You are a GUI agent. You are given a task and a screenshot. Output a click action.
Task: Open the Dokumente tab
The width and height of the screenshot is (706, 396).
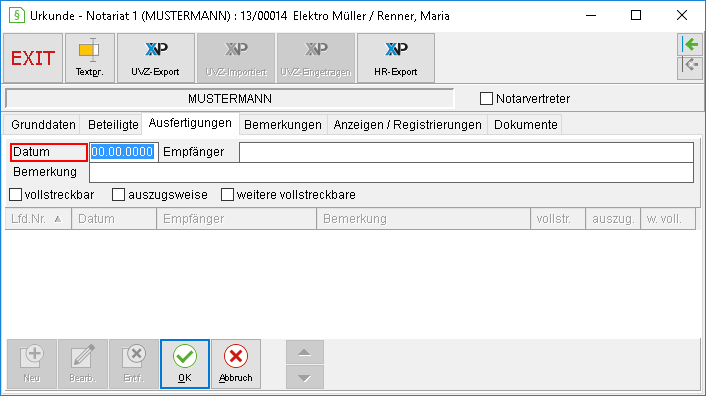525,125
